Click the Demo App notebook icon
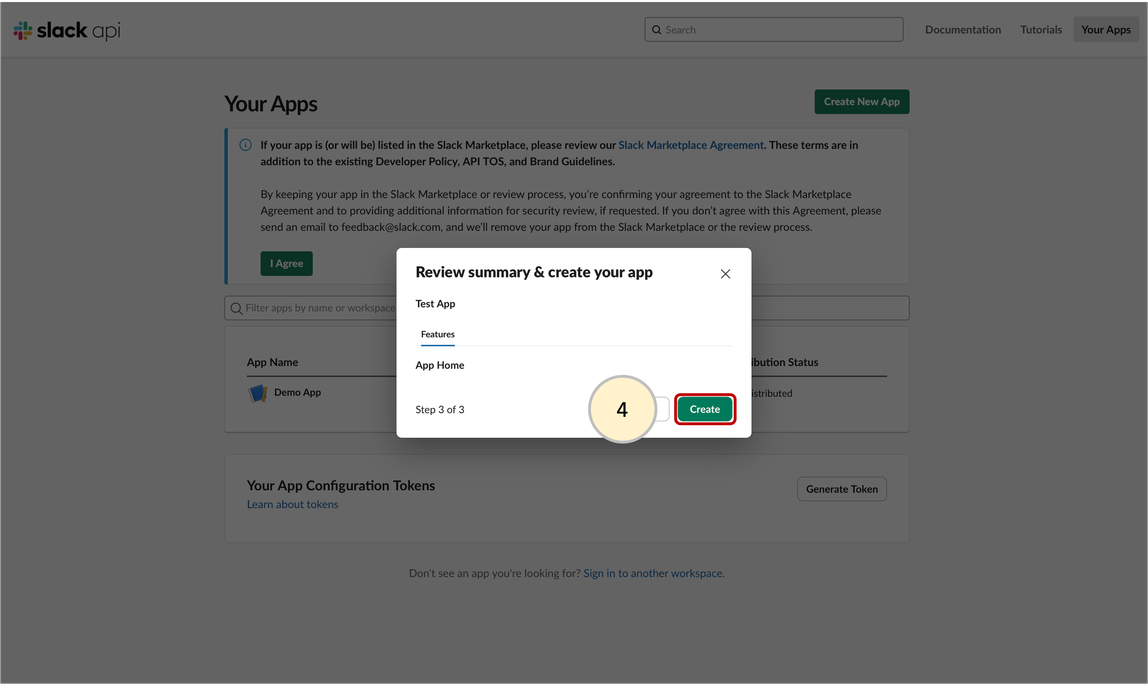Screen dimensions: 1148x684 (x=258, y=393)
